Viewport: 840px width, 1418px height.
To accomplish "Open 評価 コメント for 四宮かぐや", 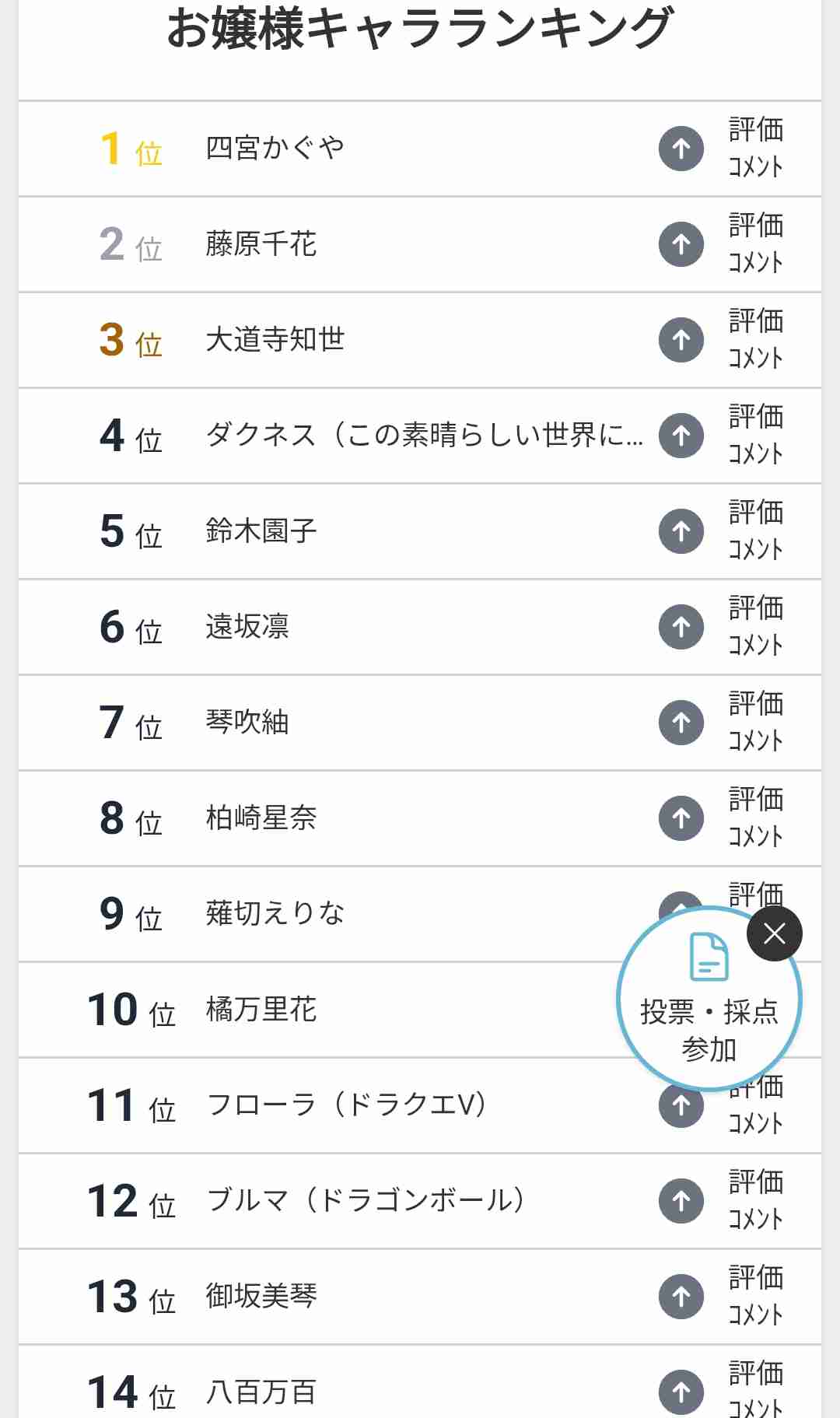I will [x=755, y=148].
